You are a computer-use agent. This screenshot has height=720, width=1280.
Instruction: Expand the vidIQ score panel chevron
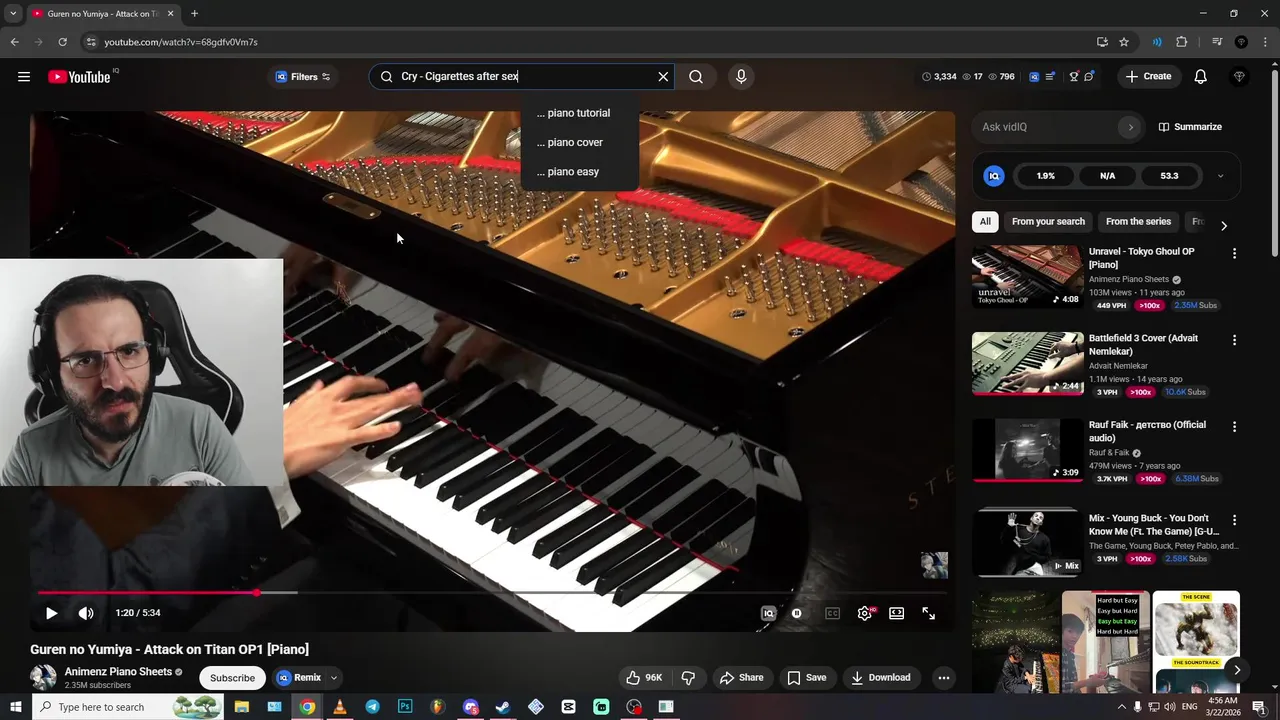(x=1220, y=176)
